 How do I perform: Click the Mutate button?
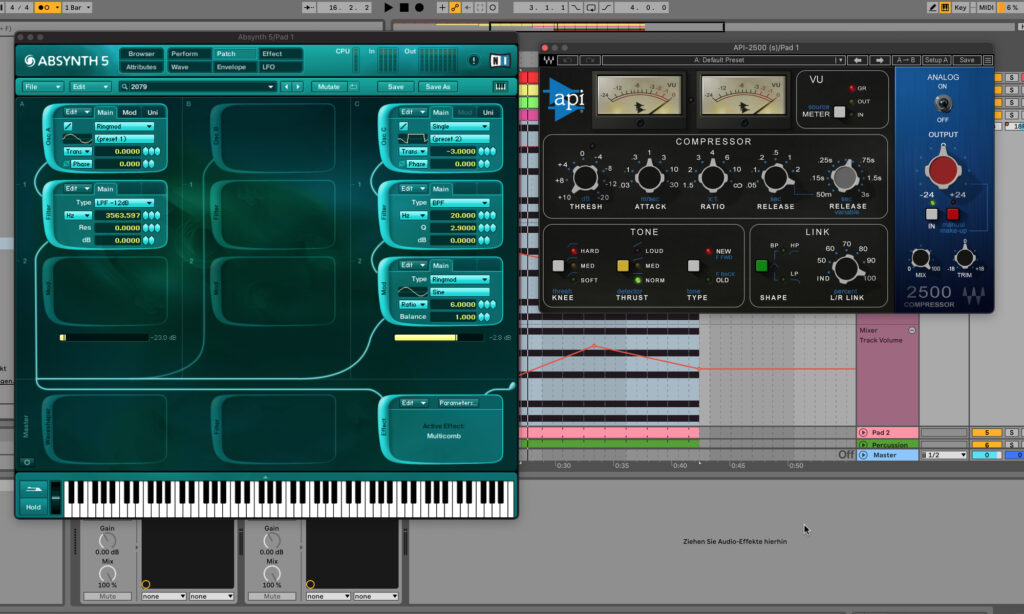[x=328, y=86]
